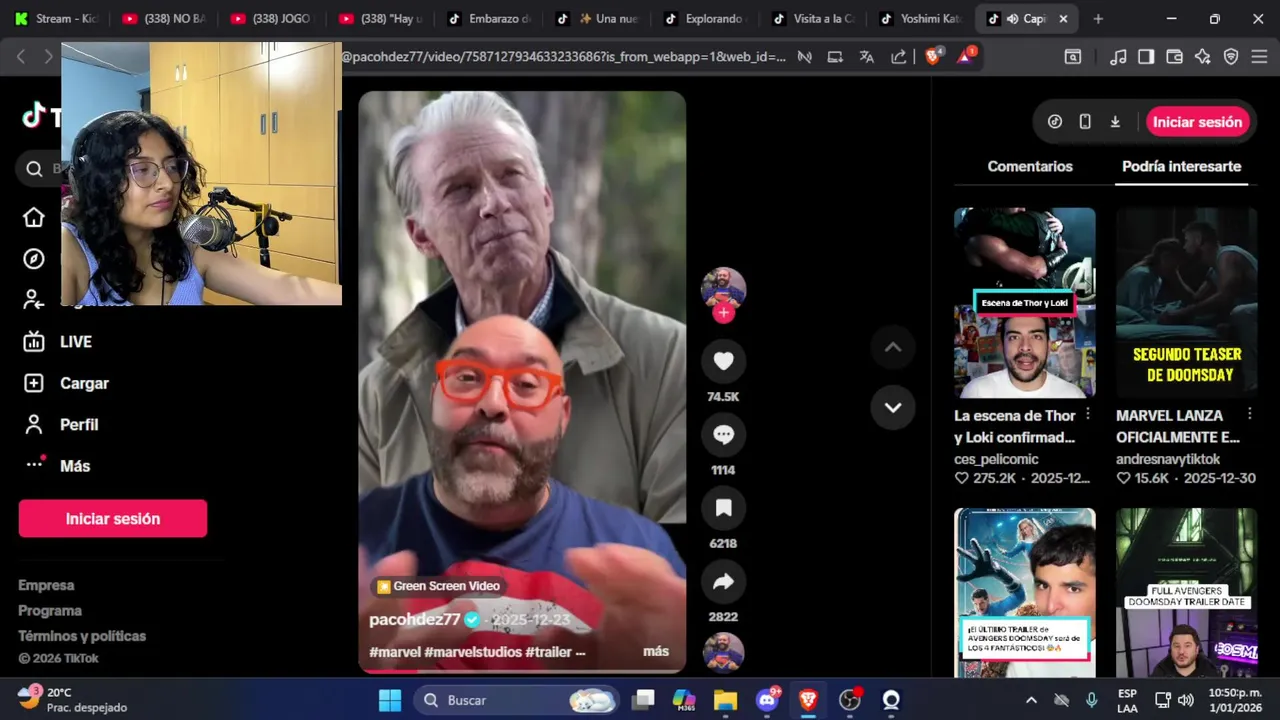The width and height of the screenshot is (1280, 720).
Task: Toggle Brave VPN shield icon
Action: tap(1231, 57)
